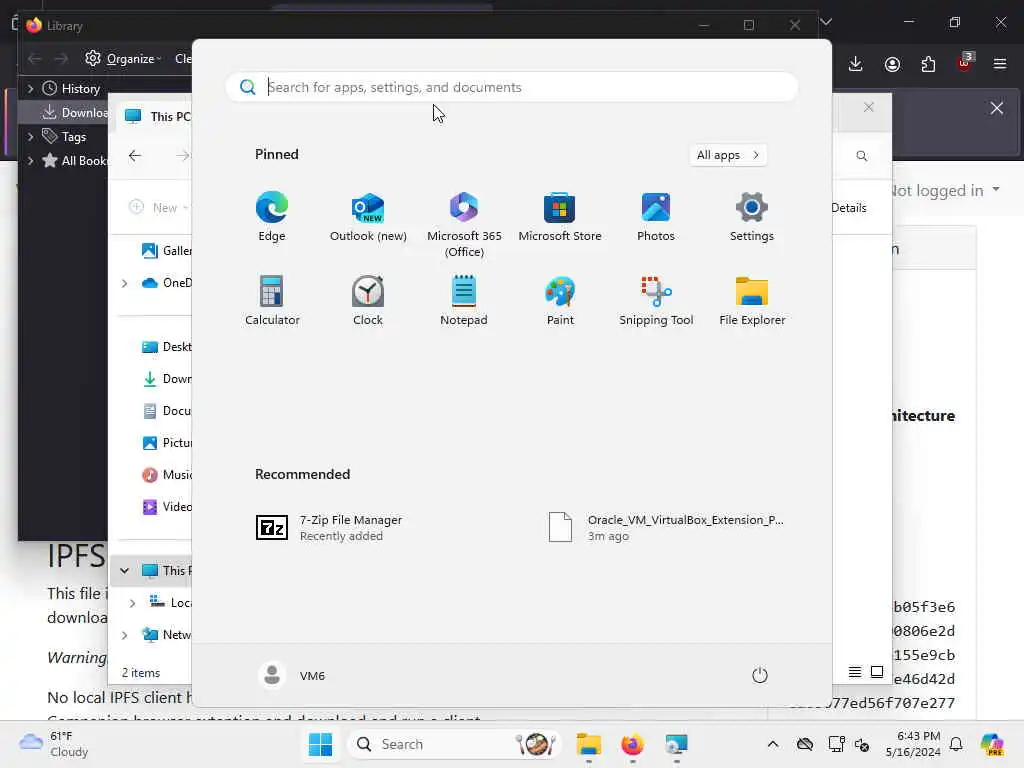Launch Outlook (new) from pinned apps
Image resolution: width=1024 pixels, height=768 pixels.
pos(368,217)
